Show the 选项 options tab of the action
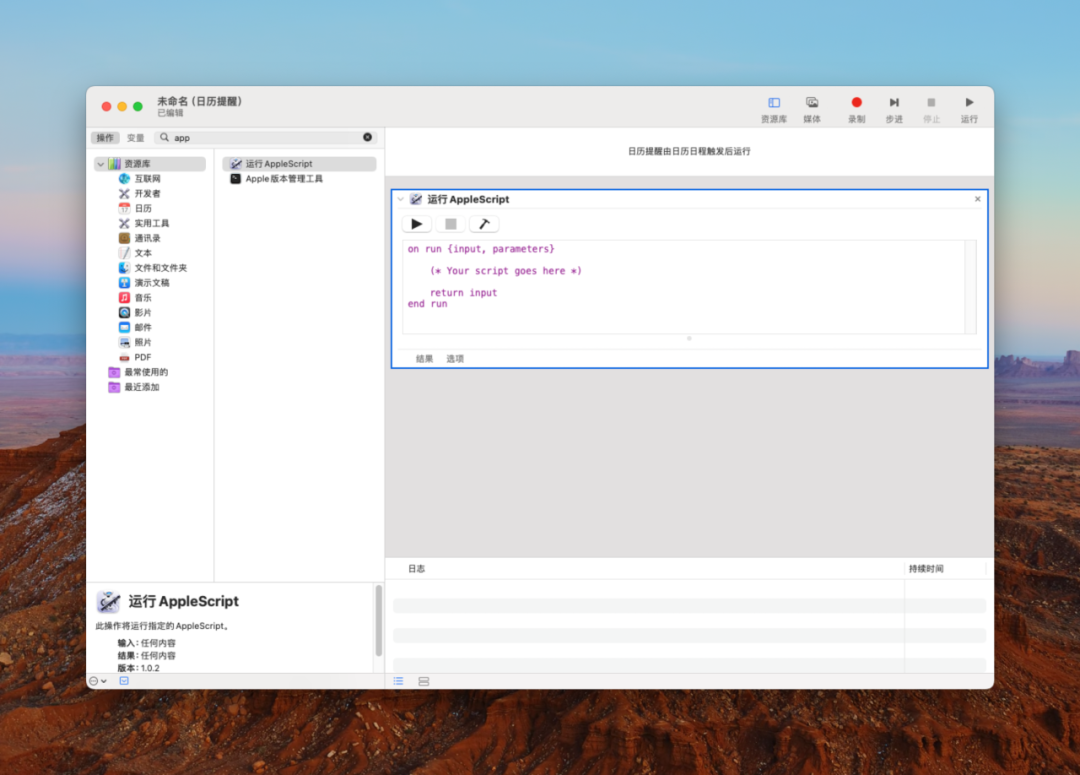The width and height of the screenshot is (1080, 775). pos(455,359)
